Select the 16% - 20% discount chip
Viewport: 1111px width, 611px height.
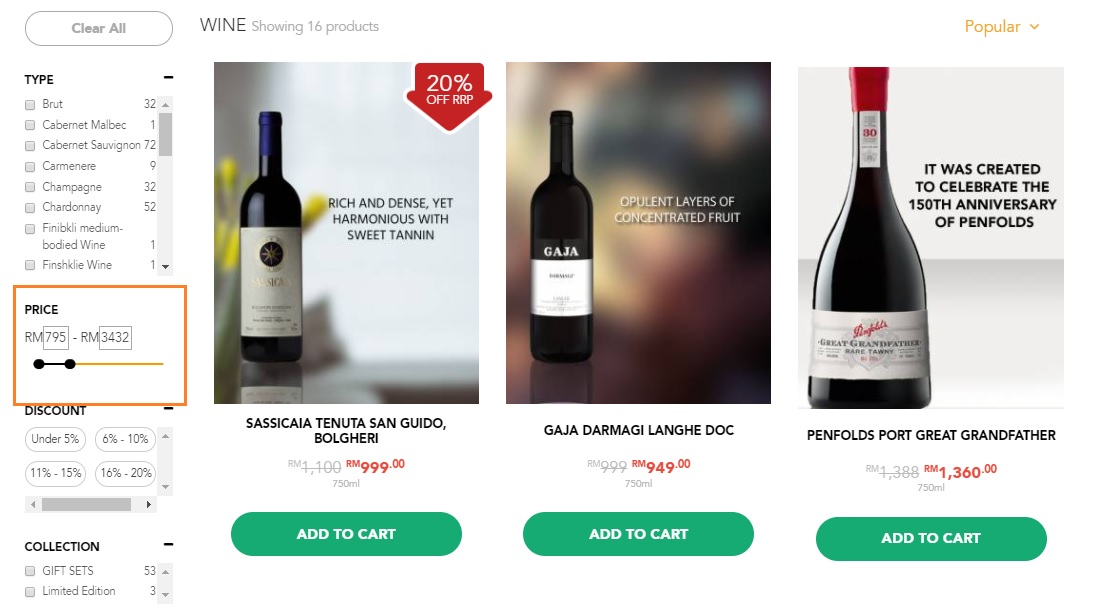pyautogui.click(x=126, y=473)
